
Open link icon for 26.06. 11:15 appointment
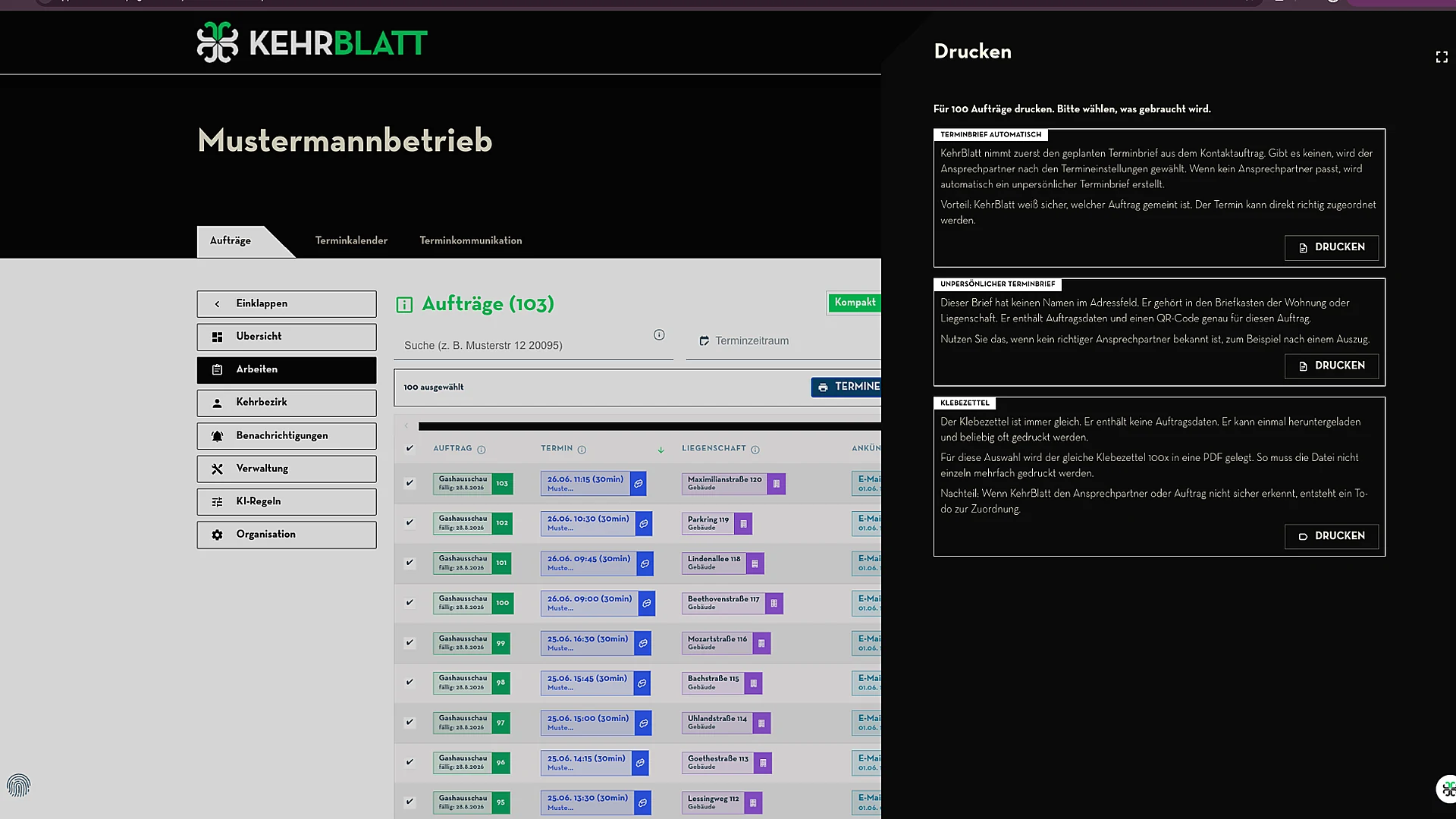[639, 484]
